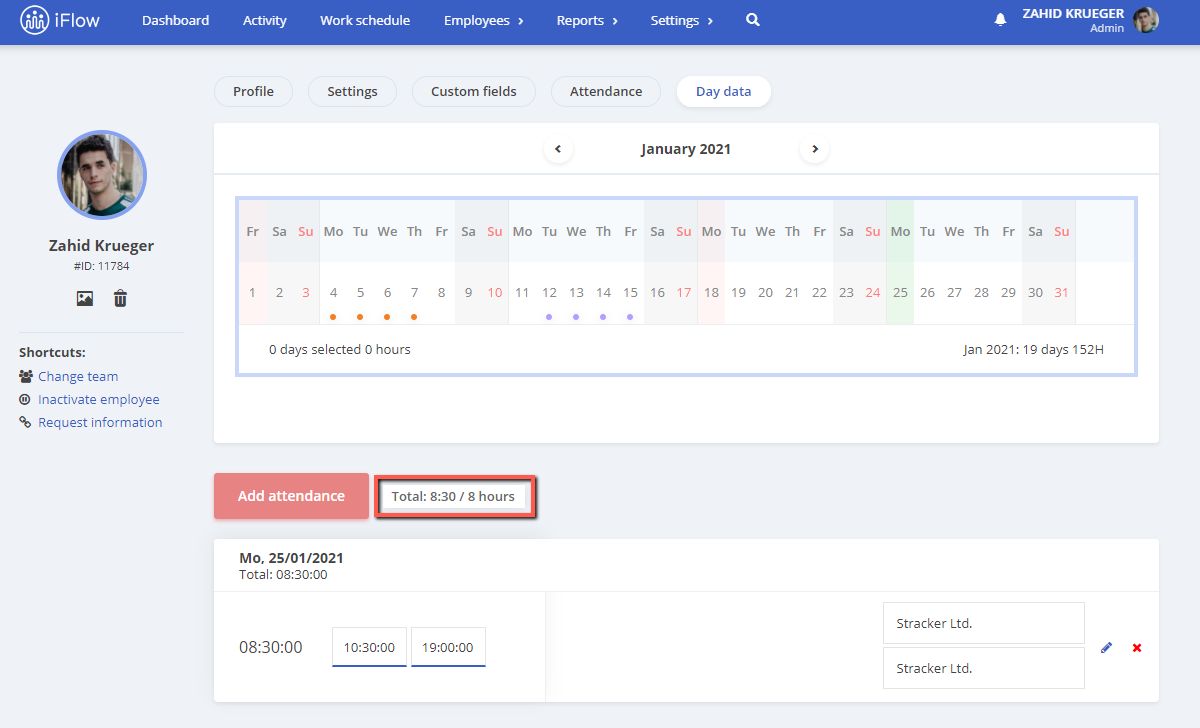Click the Add attendance button
Viewport: 1200px width, 728px height.
tap(291, 496)
